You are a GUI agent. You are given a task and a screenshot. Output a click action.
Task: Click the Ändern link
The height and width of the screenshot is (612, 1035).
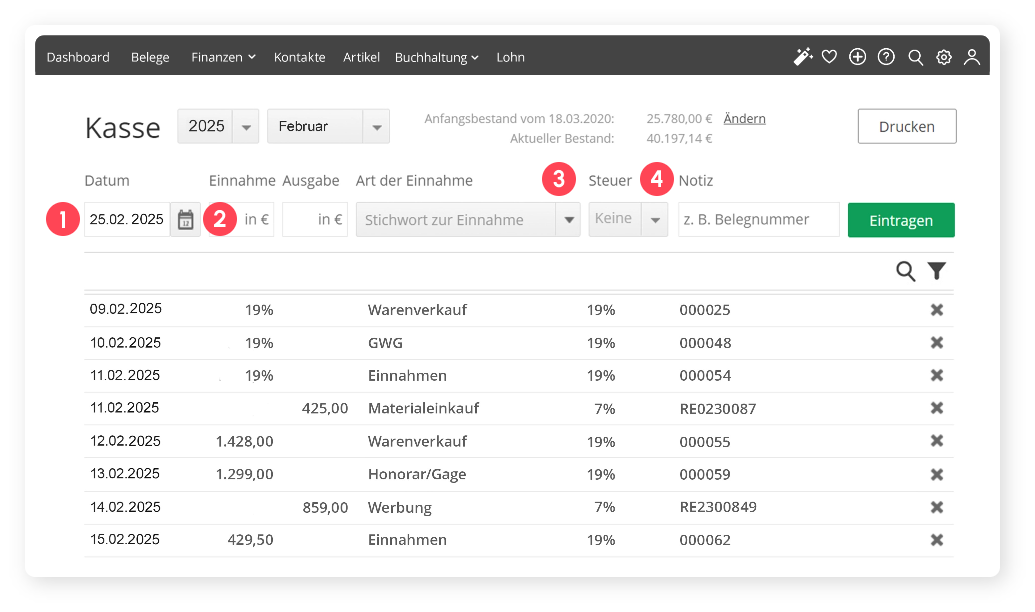pos(744,118)
